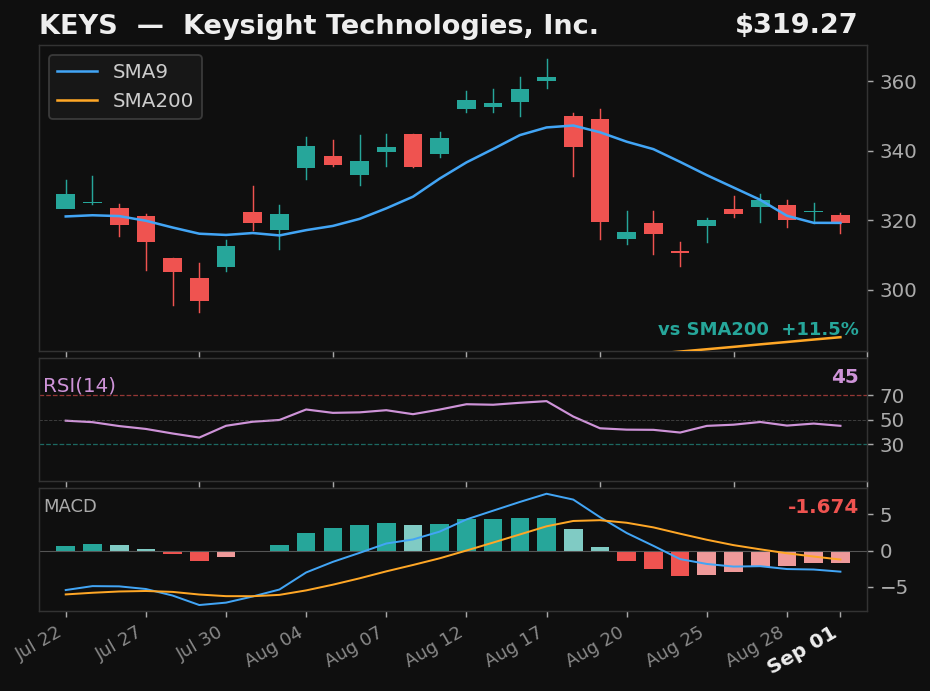Screen dimensions: 930x691
Task: Click the 340 price axis label
Action: (898, 152)
